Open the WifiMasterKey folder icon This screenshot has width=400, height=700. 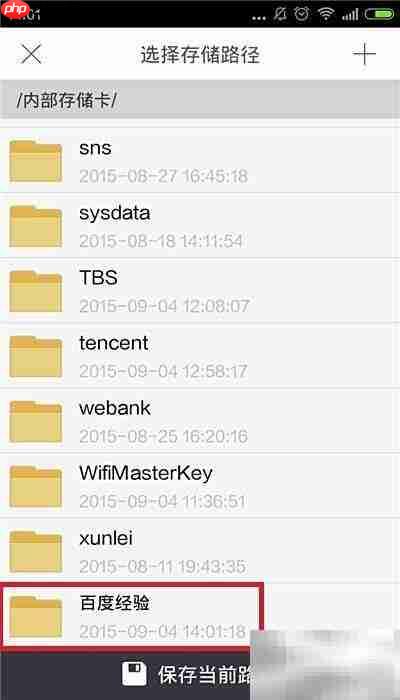tap(36, 487)
